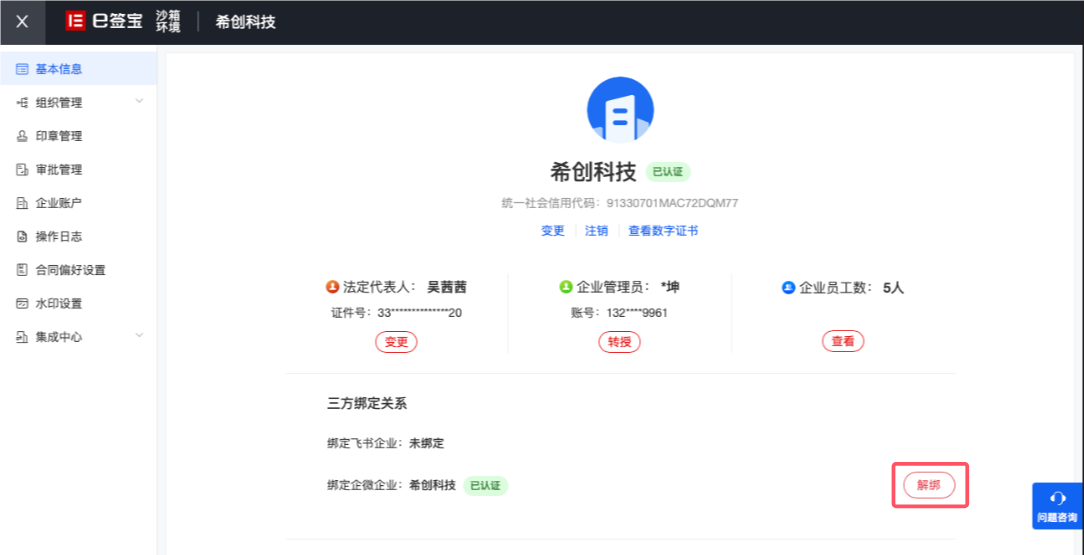Open 水印设置 in the sidebar
Viewport: 1084px width, 555px height.
point(78,303)
